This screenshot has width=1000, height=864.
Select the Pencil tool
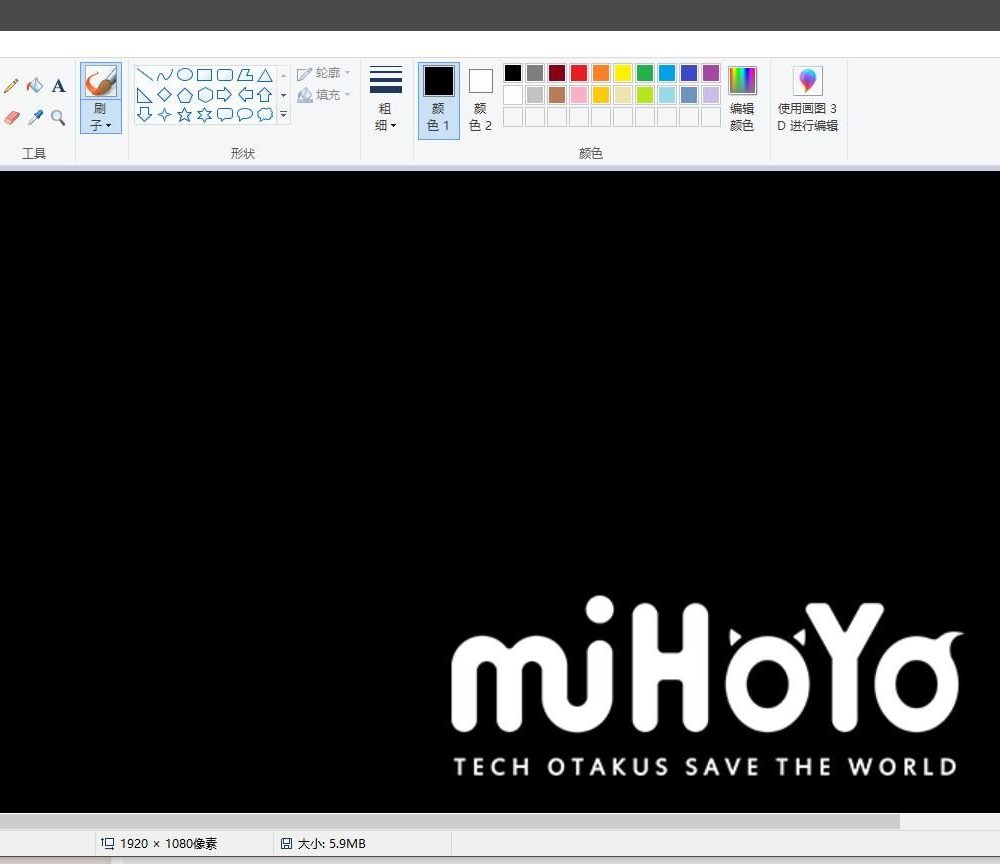11,86
